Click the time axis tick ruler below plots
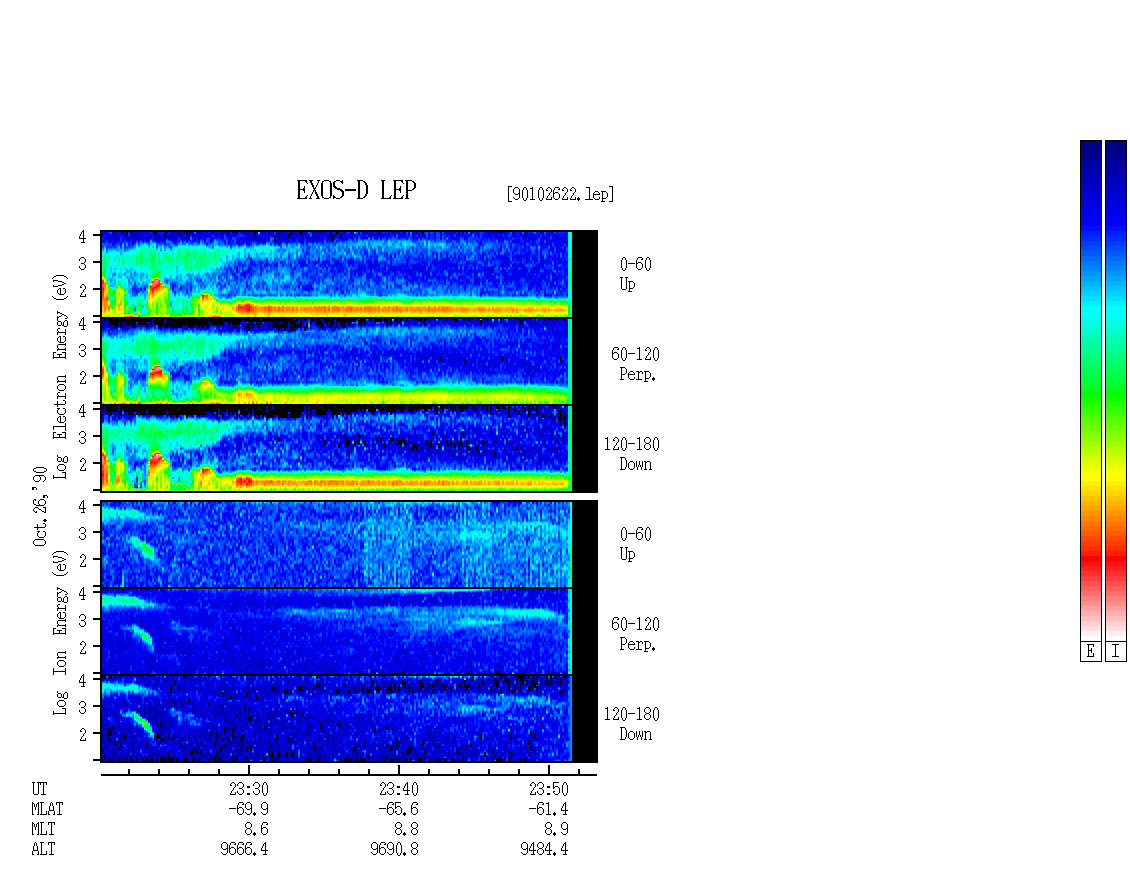This screenshot has width=1130, height=875. click(350, 772)
